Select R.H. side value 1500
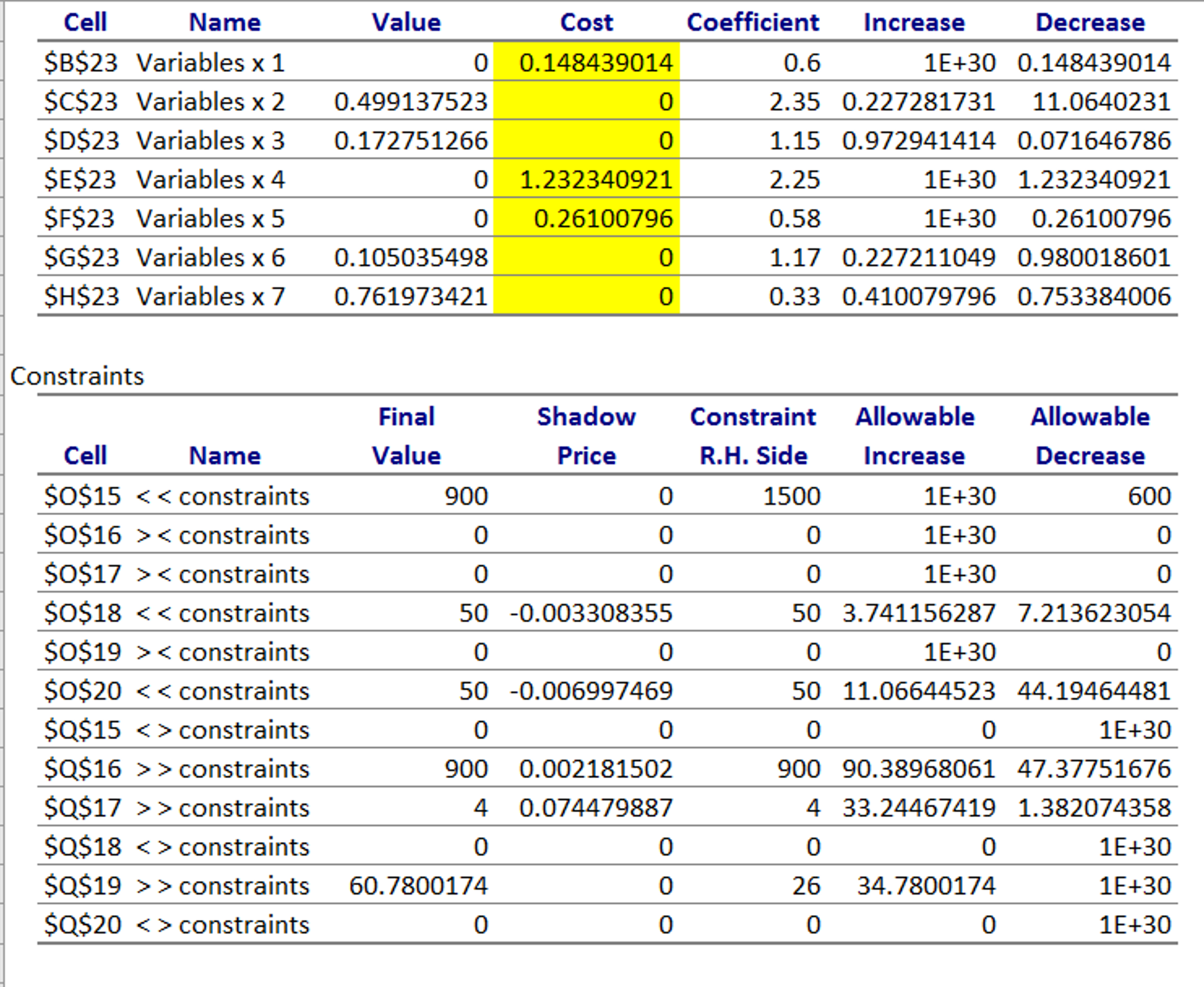Image resolution: width=1204 pixels, height=987 pixels. 791,497
